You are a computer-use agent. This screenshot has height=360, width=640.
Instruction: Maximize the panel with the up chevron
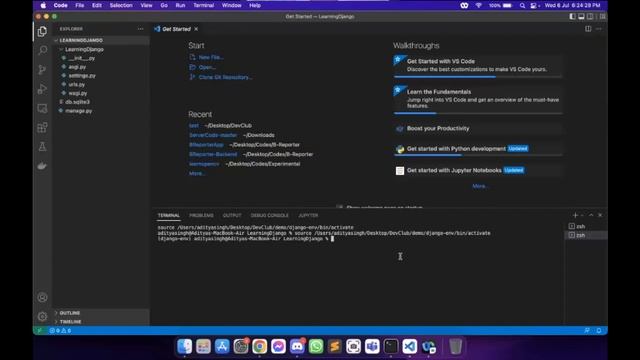[x=591, y=215]
